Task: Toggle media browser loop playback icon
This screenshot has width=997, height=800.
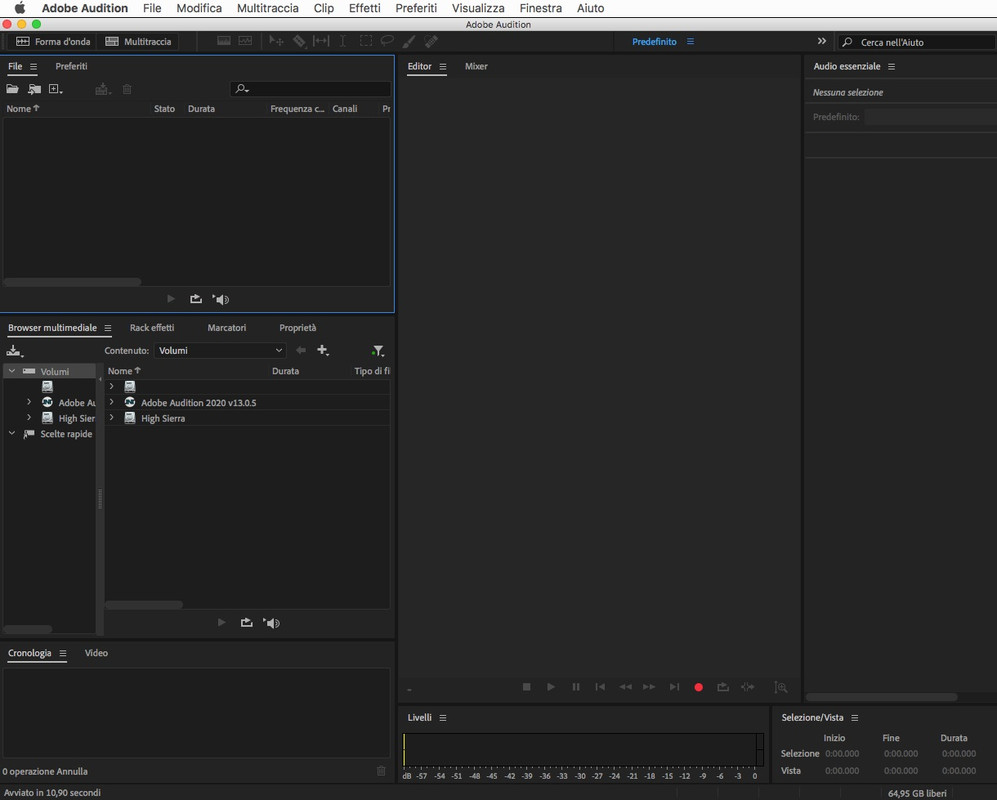Action: click(247, 622)
